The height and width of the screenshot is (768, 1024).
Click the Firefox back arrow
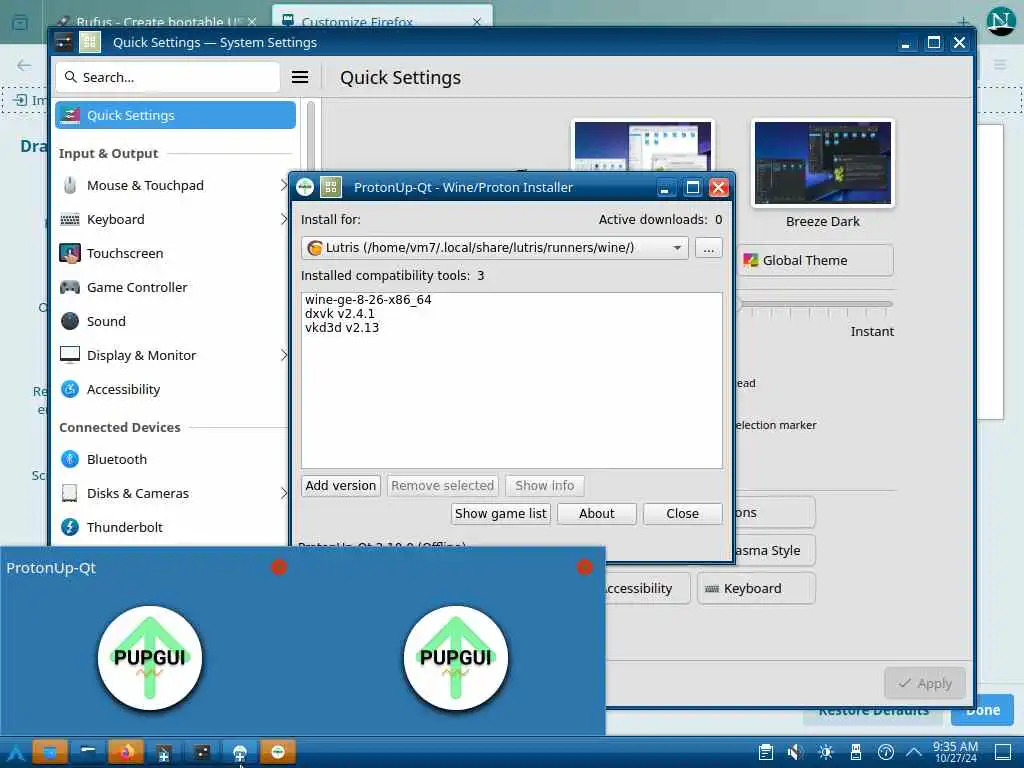tap(24, 65)
